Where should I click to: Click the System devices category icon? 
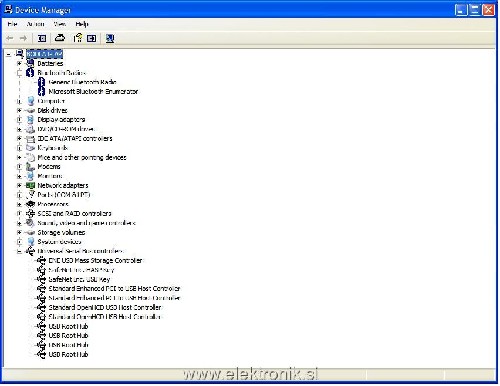tap(31, 241)
